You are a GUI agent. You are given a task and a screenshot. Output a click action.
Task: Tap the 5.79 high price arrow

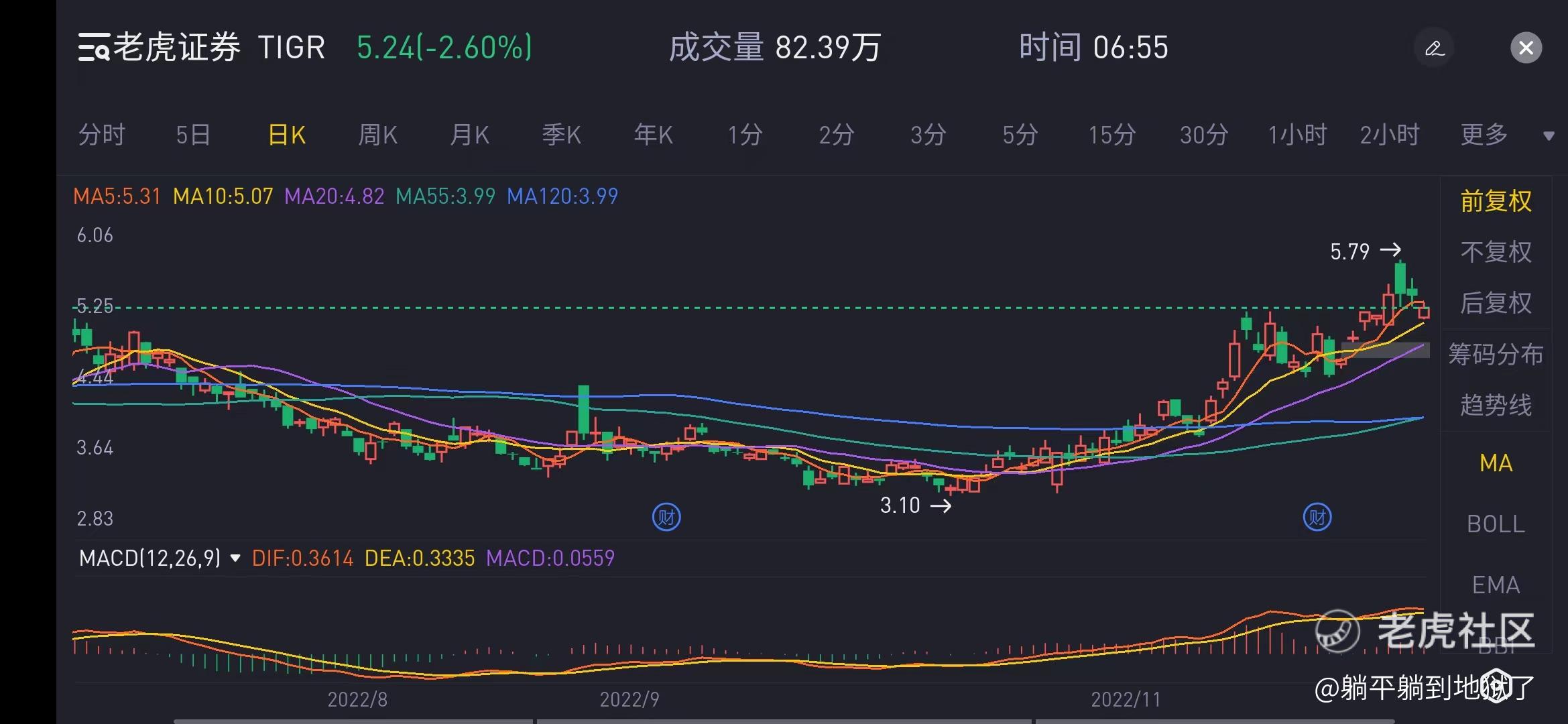point(1390,251)
